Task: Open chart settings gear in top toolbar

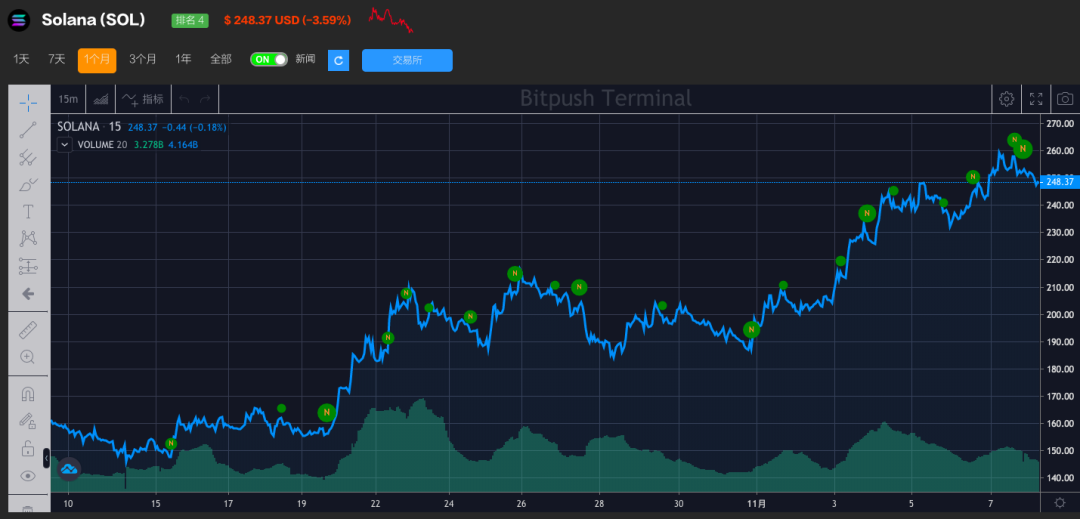Action: pos(1006,99)
